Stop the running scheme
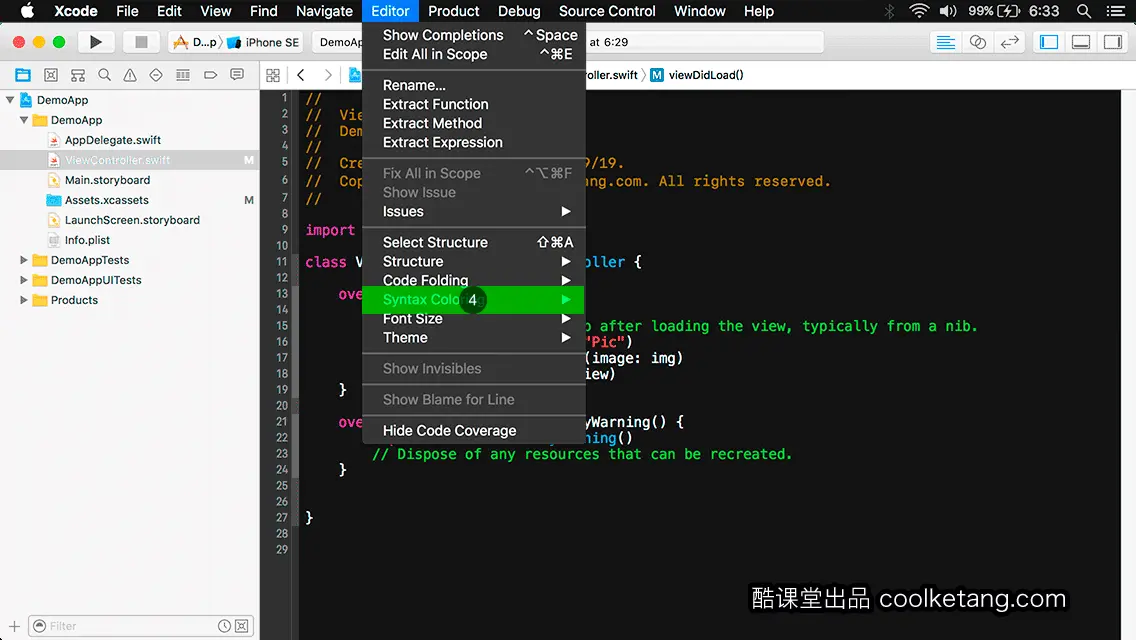Screen dimensions: 1136x640 [x=141, y=42]
